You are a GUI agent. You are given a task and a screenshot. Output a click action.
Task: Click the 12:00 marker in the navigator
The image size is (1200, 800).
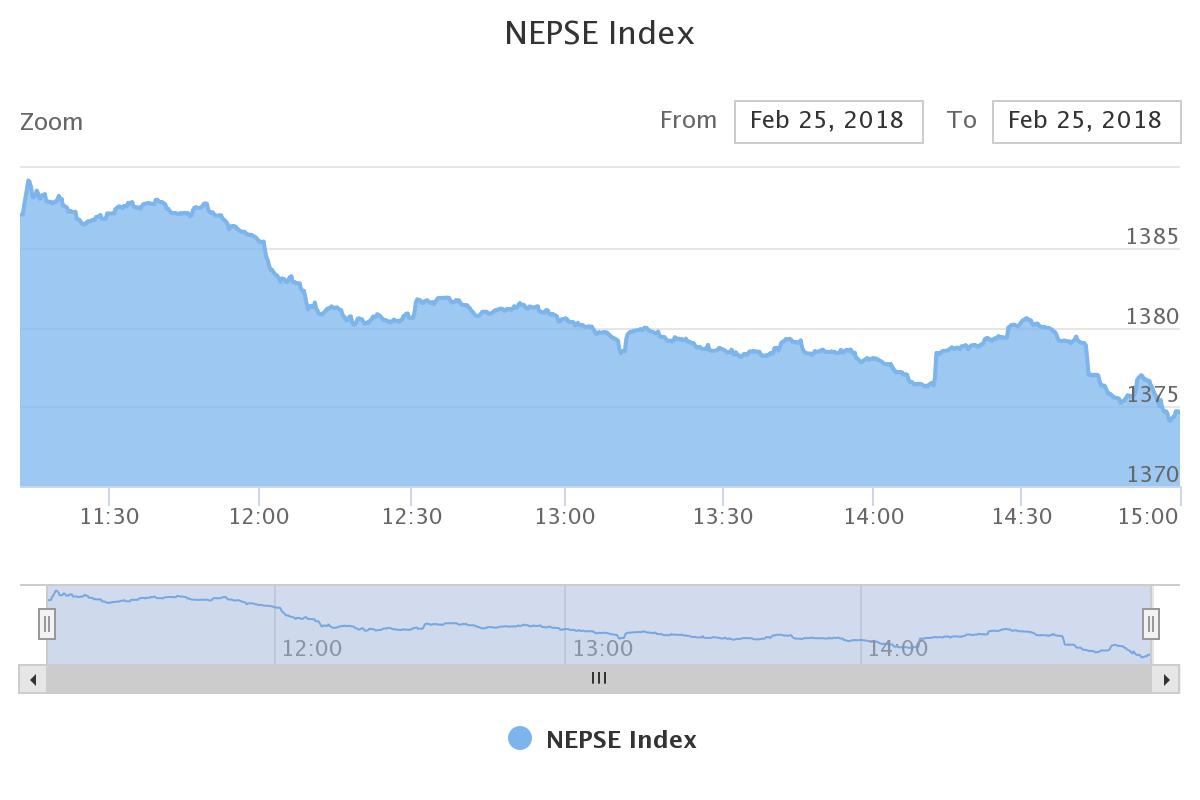(311, 648)
